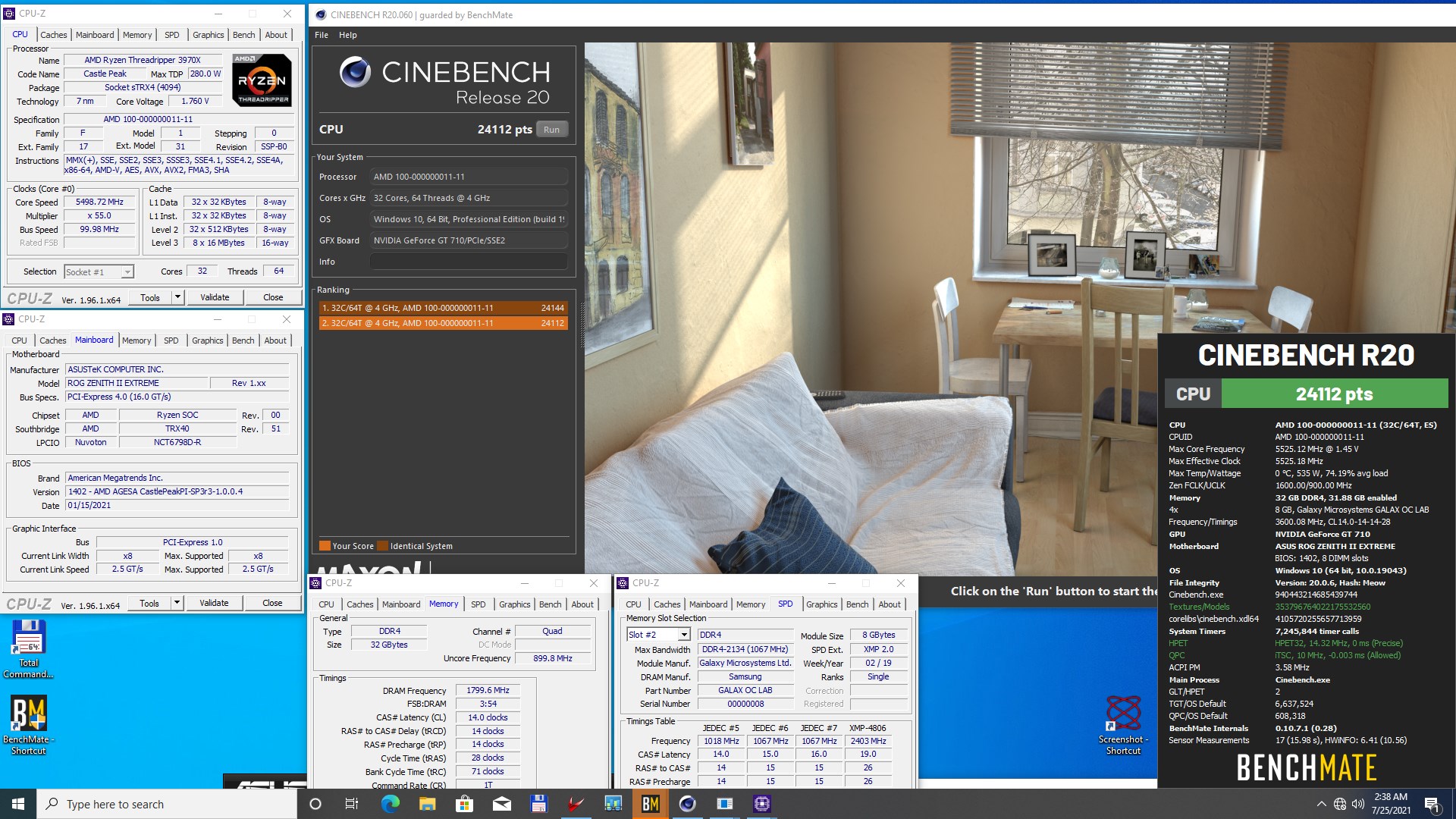Click the Cinebench Info input field

[469, 262]
